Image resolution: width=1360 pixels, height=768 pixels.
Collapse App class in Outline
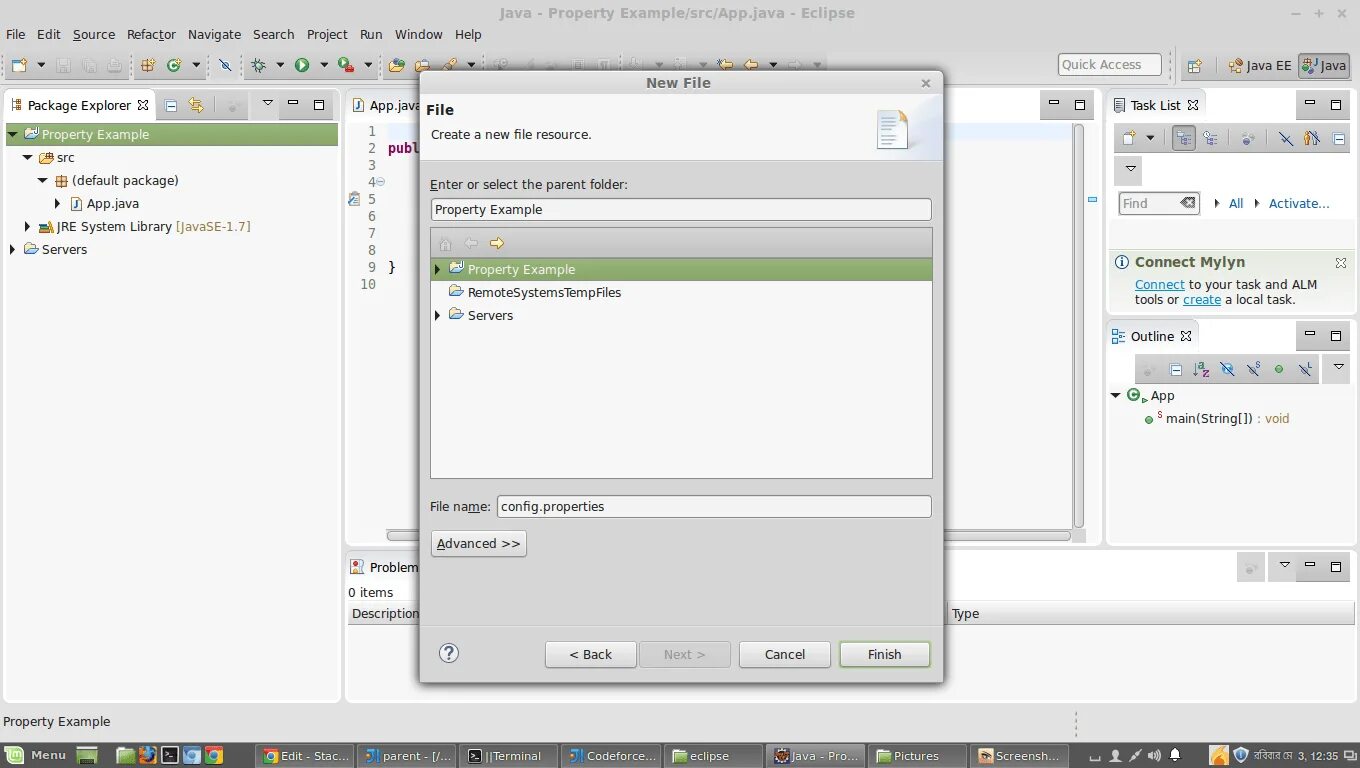(x=1116, y=396)
